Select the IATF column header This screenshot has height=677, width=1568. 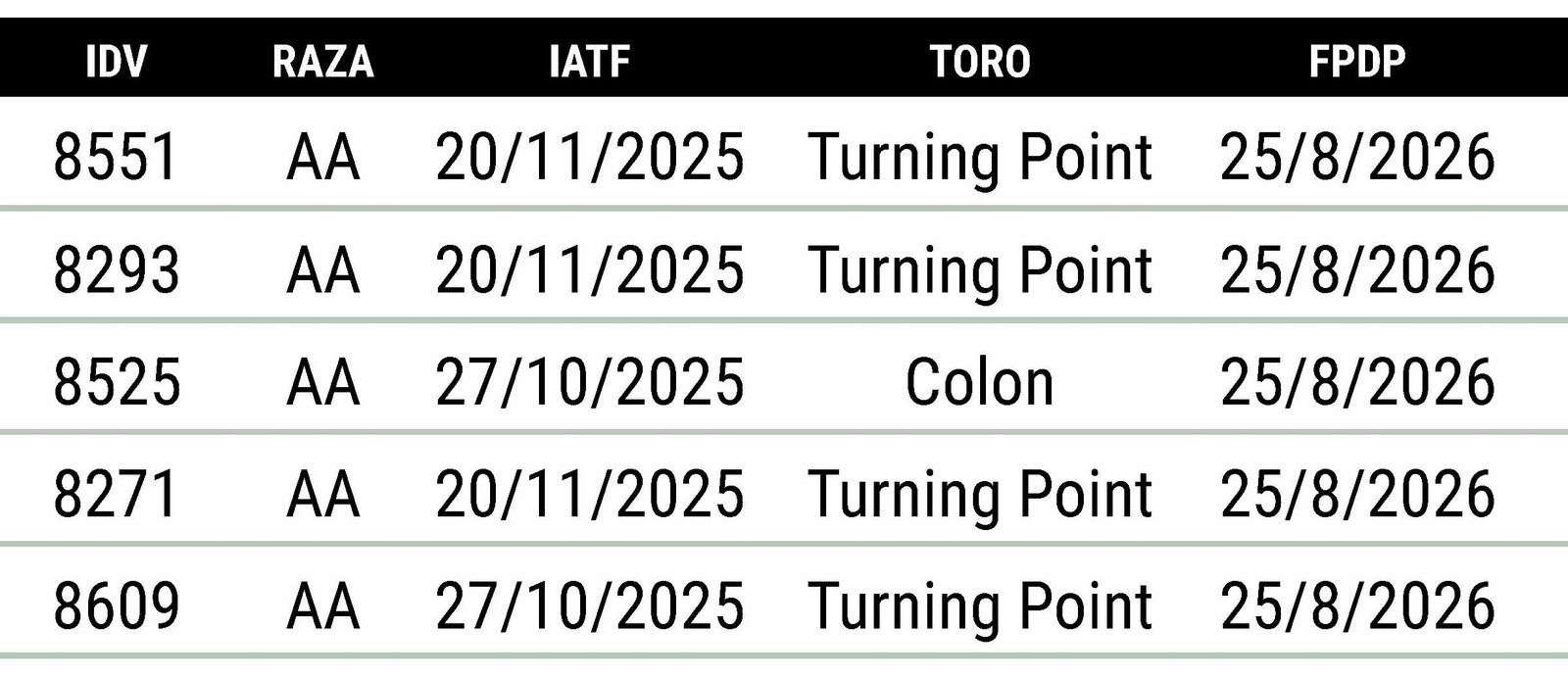[x=589, y=62]
